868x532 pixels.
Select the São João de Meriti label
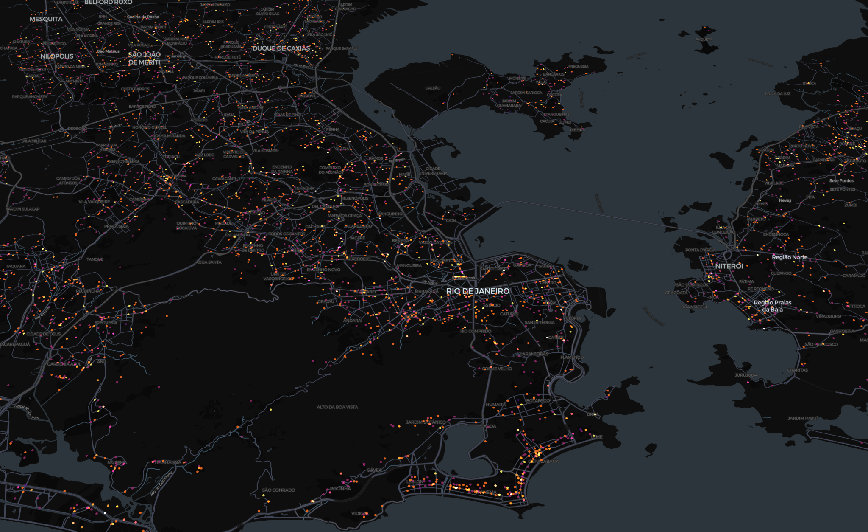[x=144, y=58]
